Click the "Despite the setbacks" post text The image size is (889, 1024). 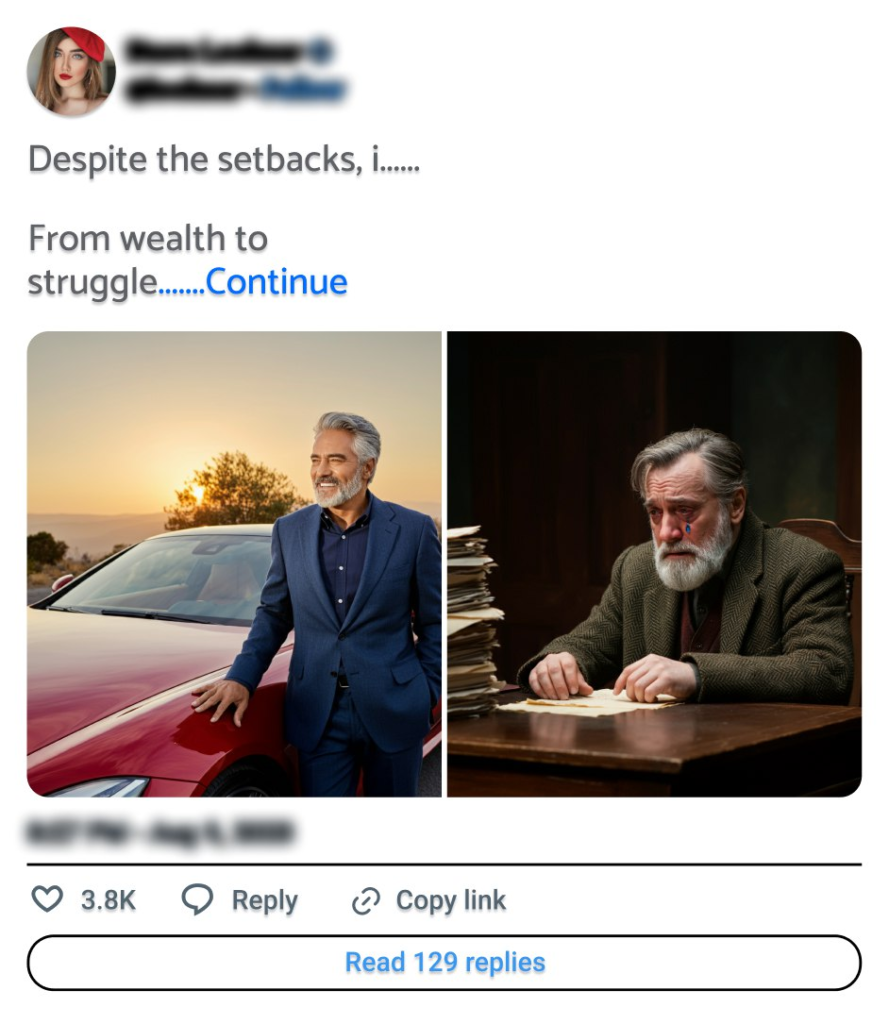[x=223, y=160]
